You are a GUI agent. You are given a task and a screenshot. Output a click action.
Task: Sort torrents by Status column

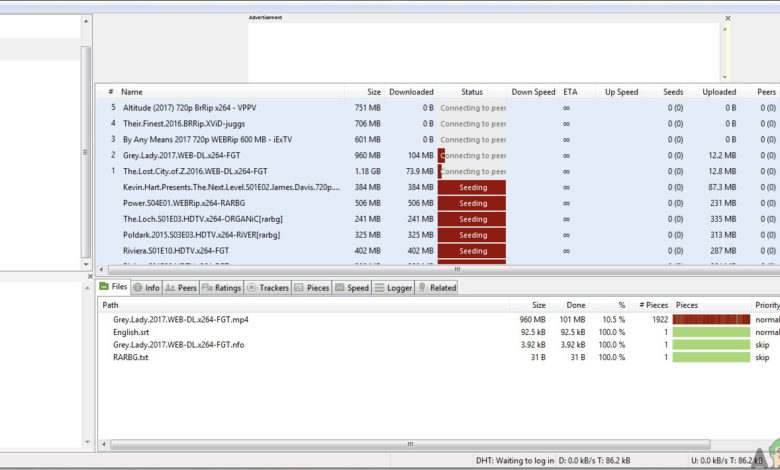point(472,92)
